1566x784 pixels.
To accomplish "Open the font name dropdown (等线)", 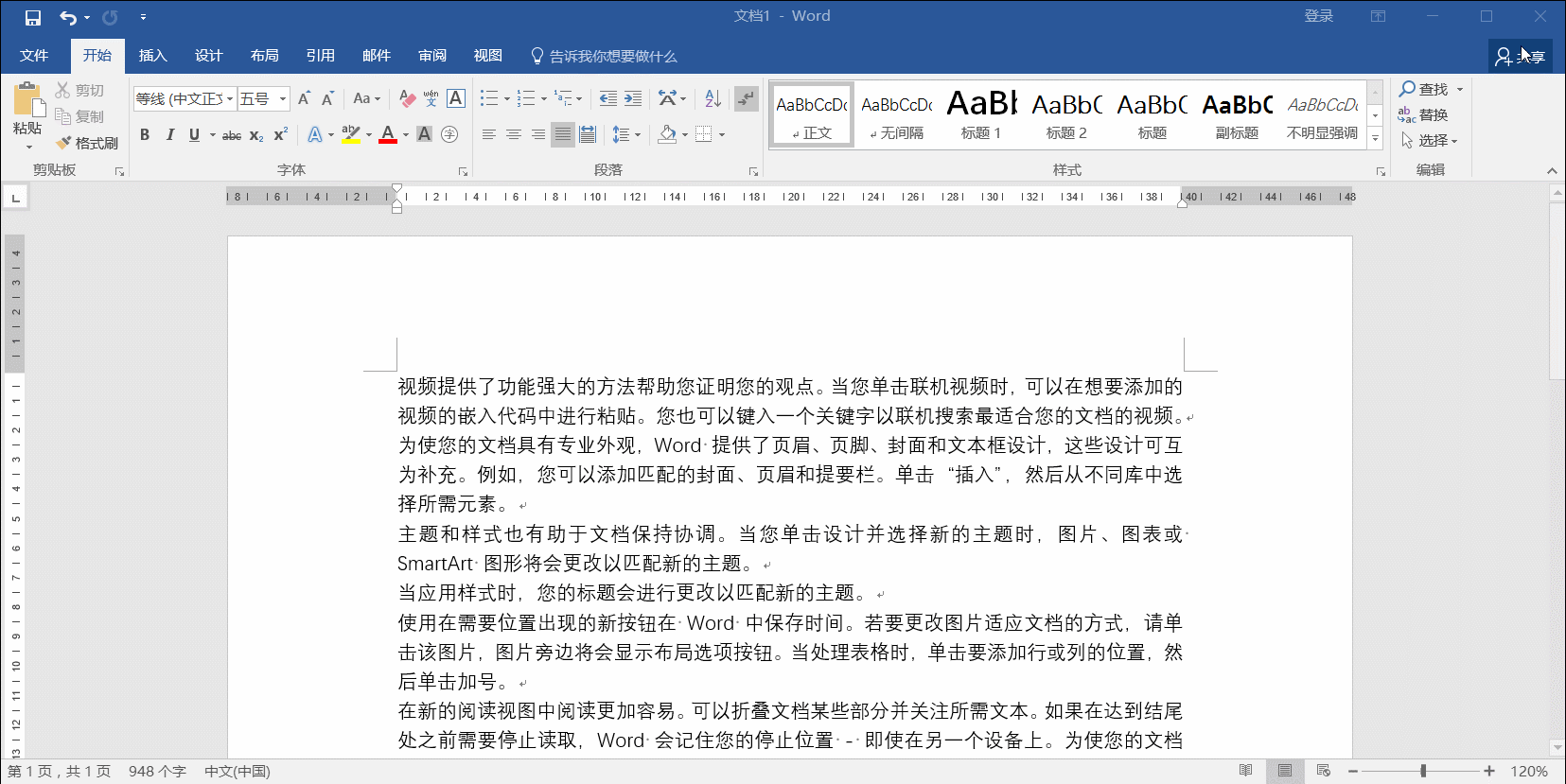I will point(230,98).
